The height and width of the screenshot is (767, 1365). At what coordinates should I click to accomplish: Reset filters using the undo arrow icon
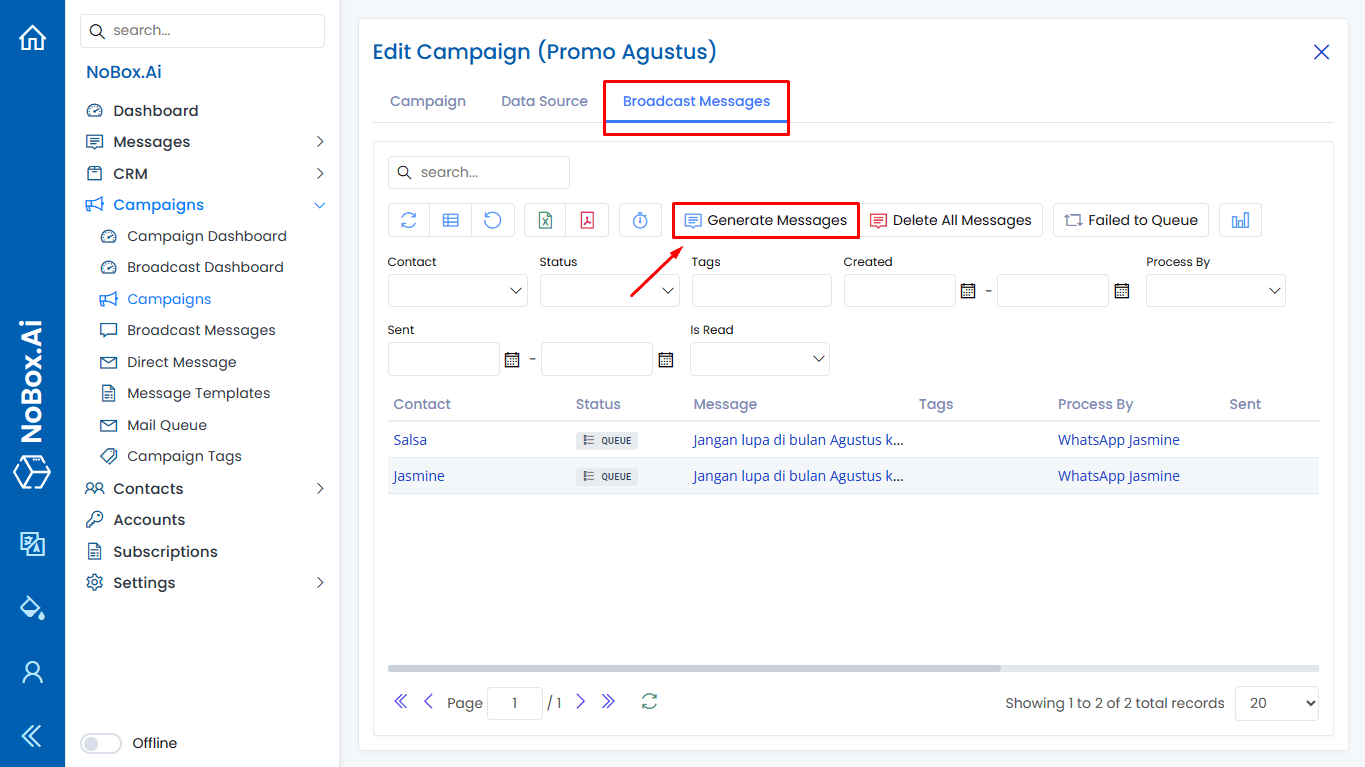point(492,219)
